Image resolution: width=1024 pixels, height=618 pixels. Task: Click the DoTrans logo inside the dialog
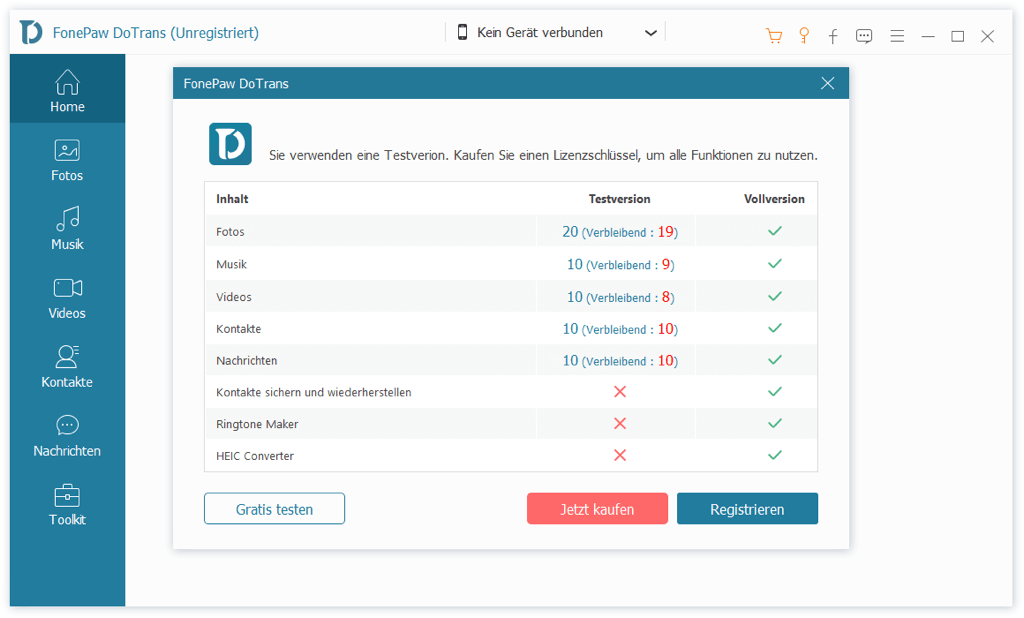(x=231, y=144)
